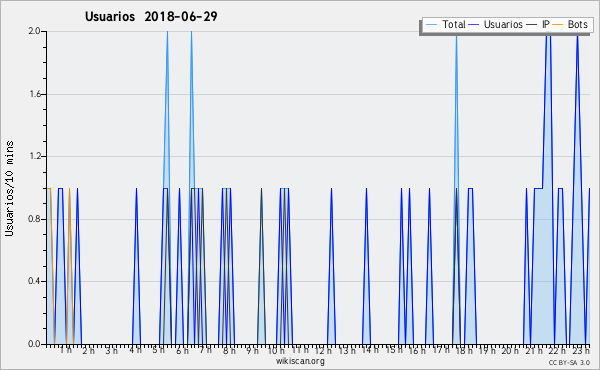Click the '8 h' x-axis label
This screenshot has width=600, height=370.
tap(229, 351)
